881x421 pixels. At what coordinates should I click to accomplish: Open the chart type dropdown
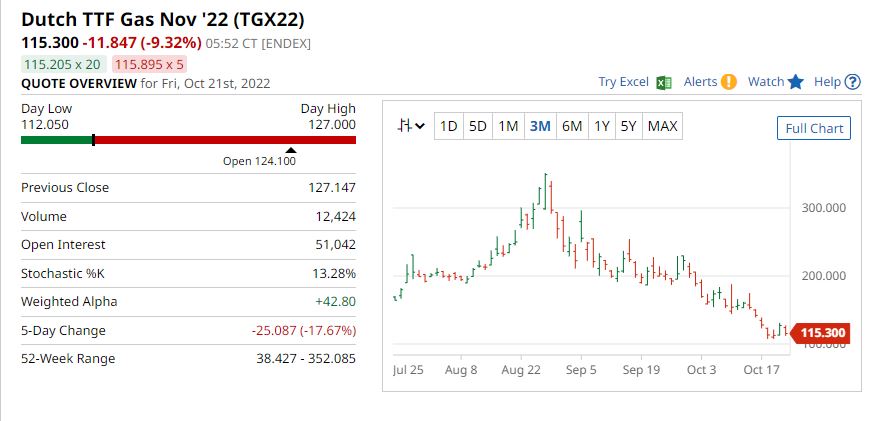click(x=411, y=126)
